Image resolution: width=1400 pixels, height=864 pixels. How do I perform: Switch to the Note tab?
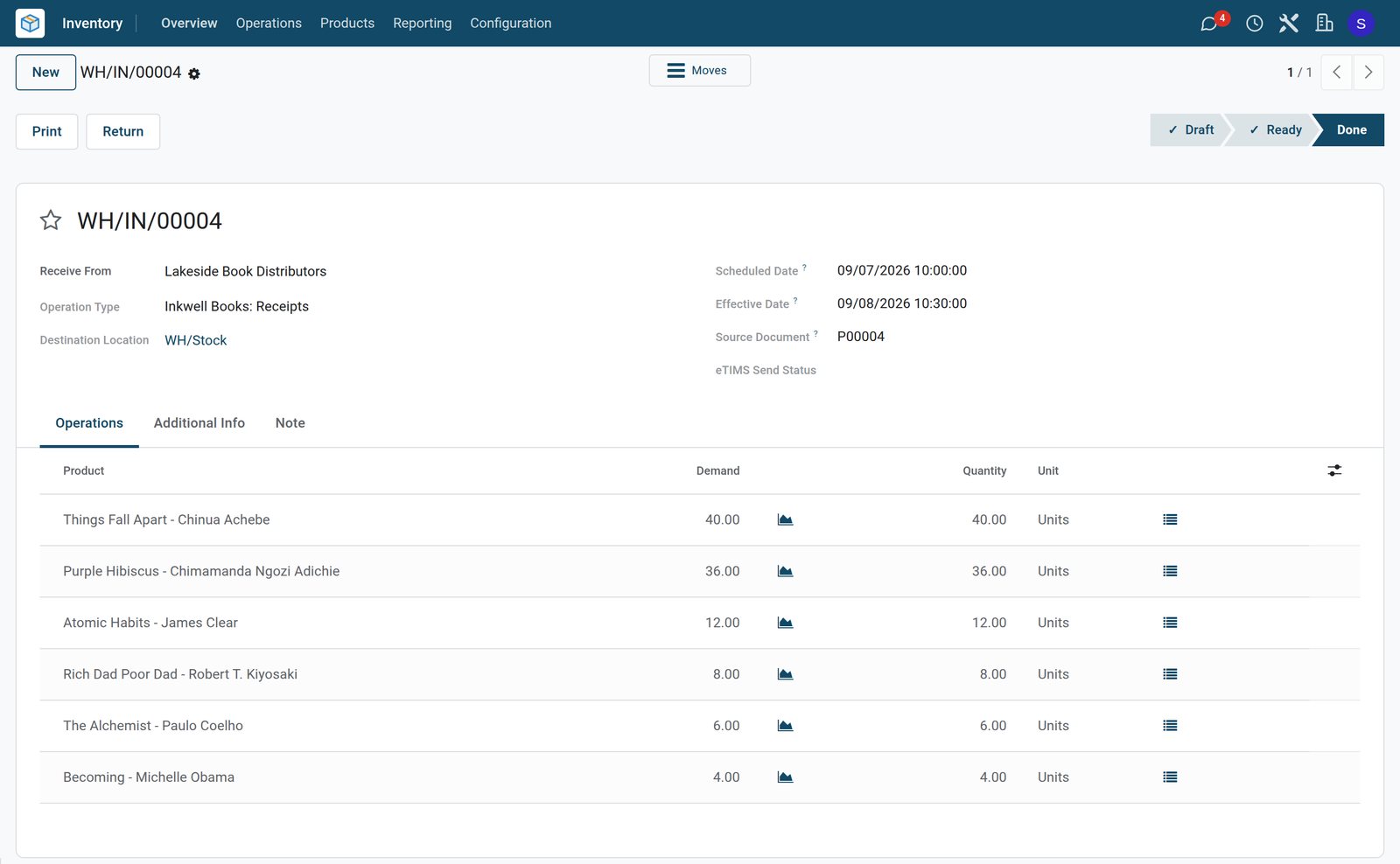[x=290, y=423]
